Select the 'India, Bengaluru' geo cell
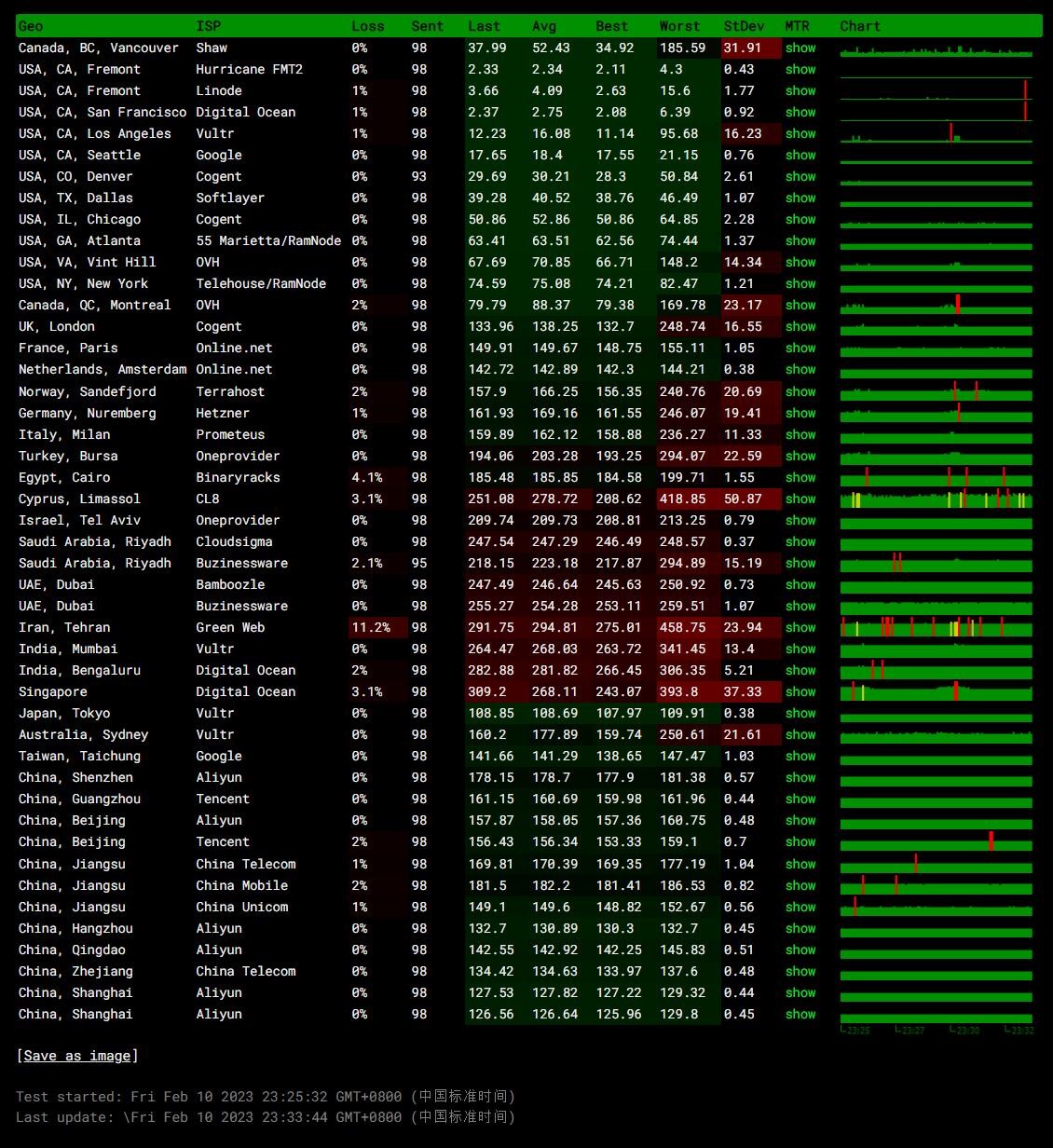This screenshot has height=1148, width=1053. [x=79, y=670]
